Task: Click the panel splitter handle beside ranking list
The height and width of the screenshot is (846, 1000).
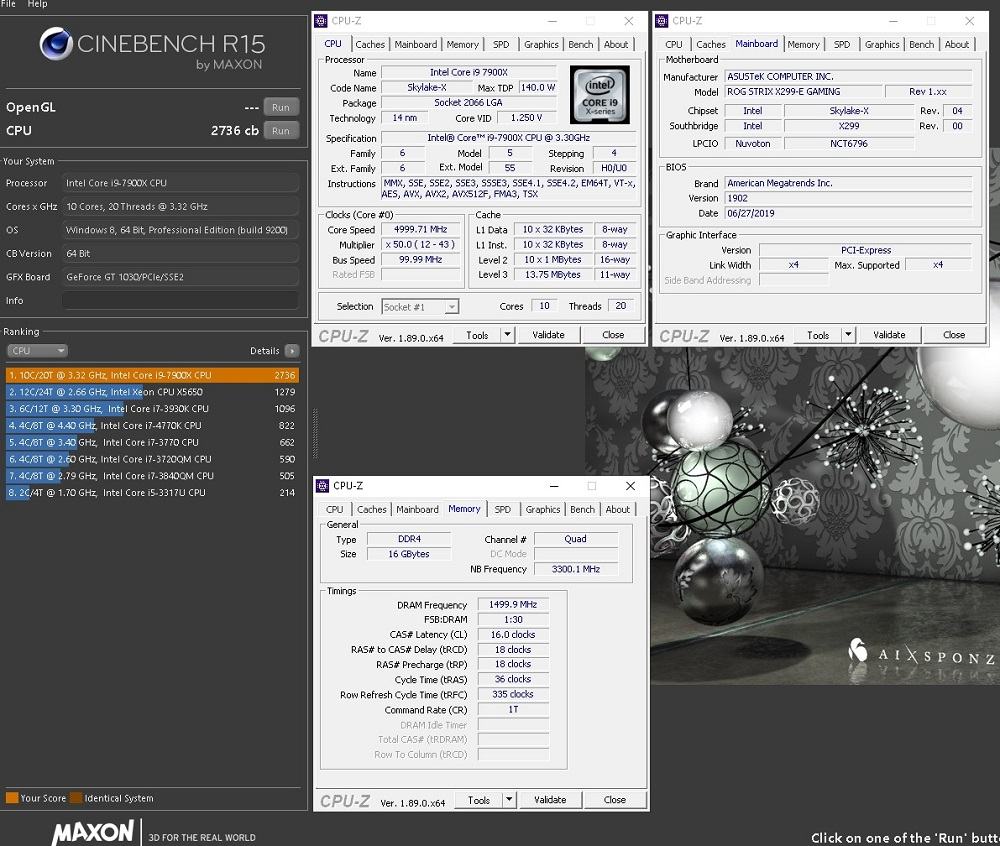Action: pos(315,434)
